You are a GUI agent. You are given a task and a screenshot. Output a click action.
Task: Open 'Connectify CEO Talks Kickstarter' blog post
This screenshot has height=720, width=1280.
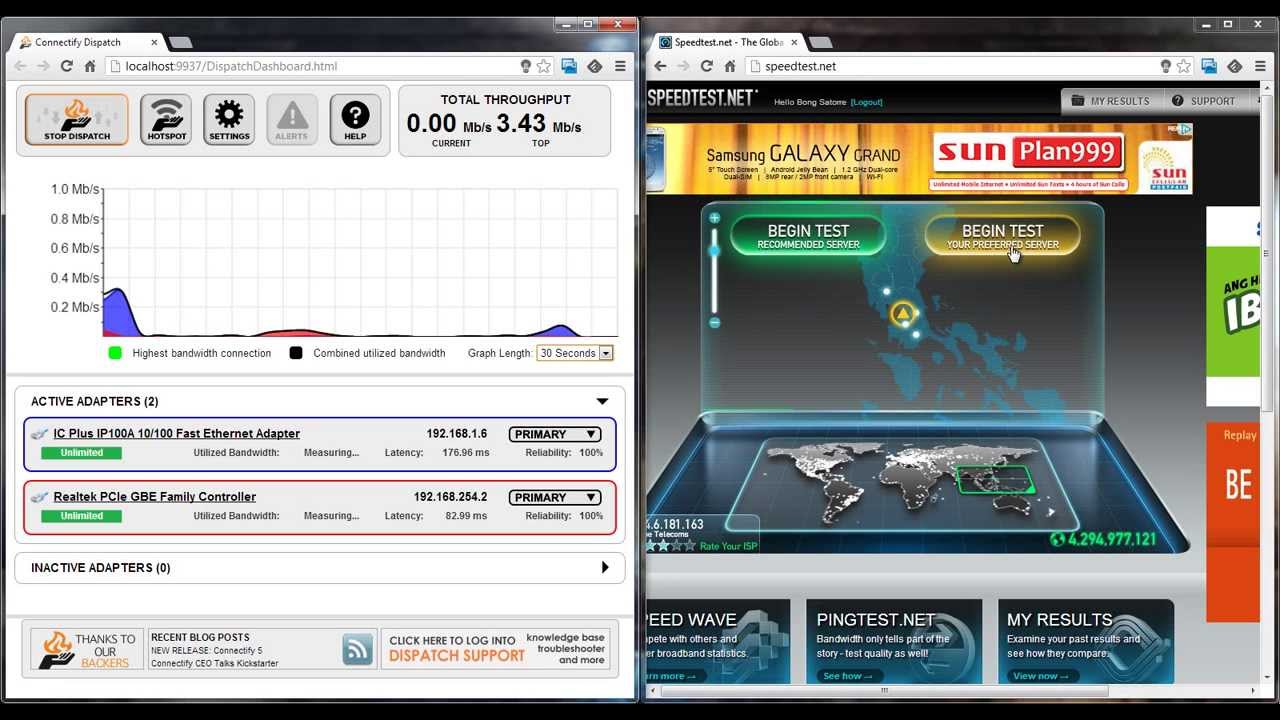[215, 663]
